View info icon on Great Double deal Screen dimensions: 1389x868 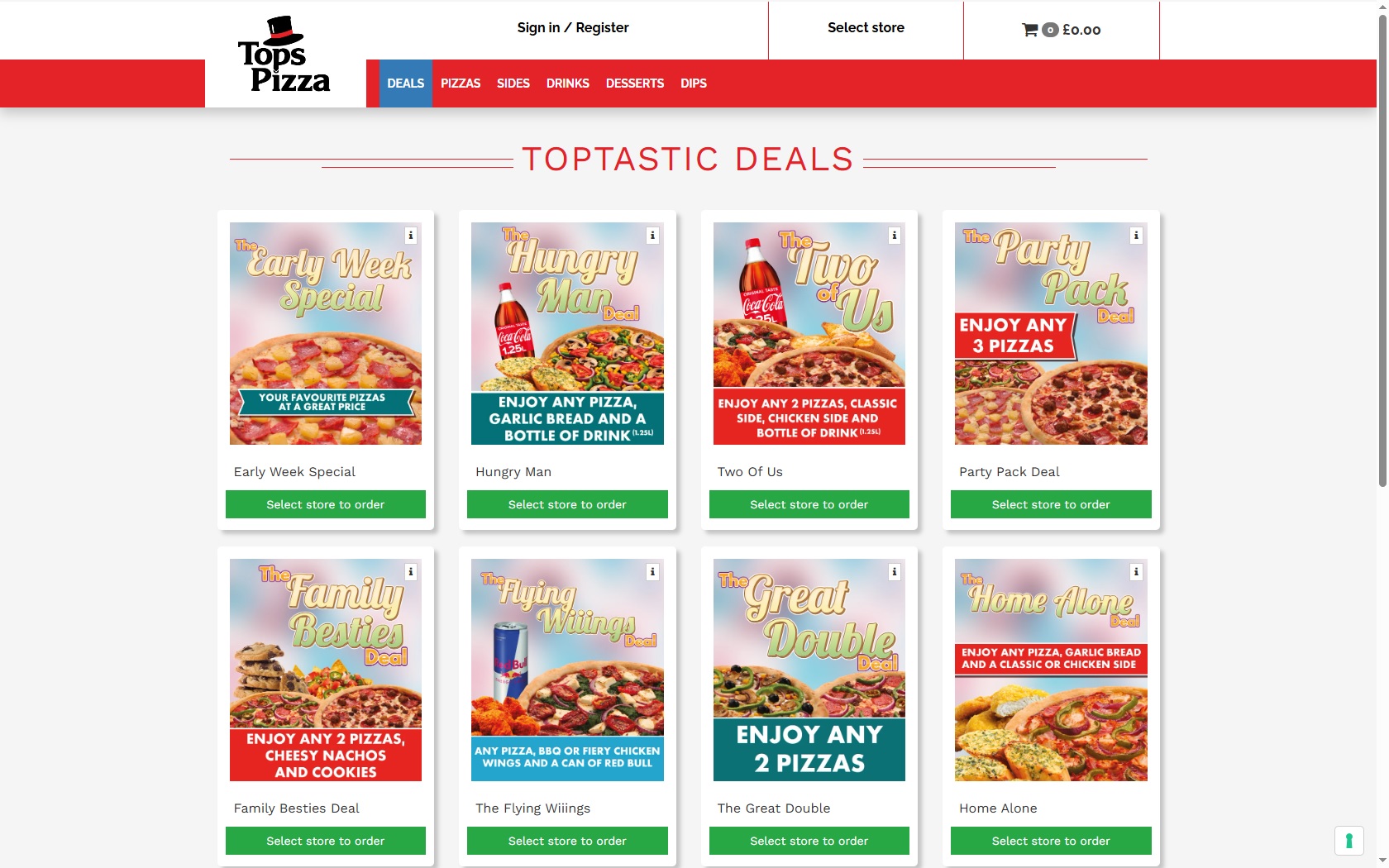tap(894, 572)
